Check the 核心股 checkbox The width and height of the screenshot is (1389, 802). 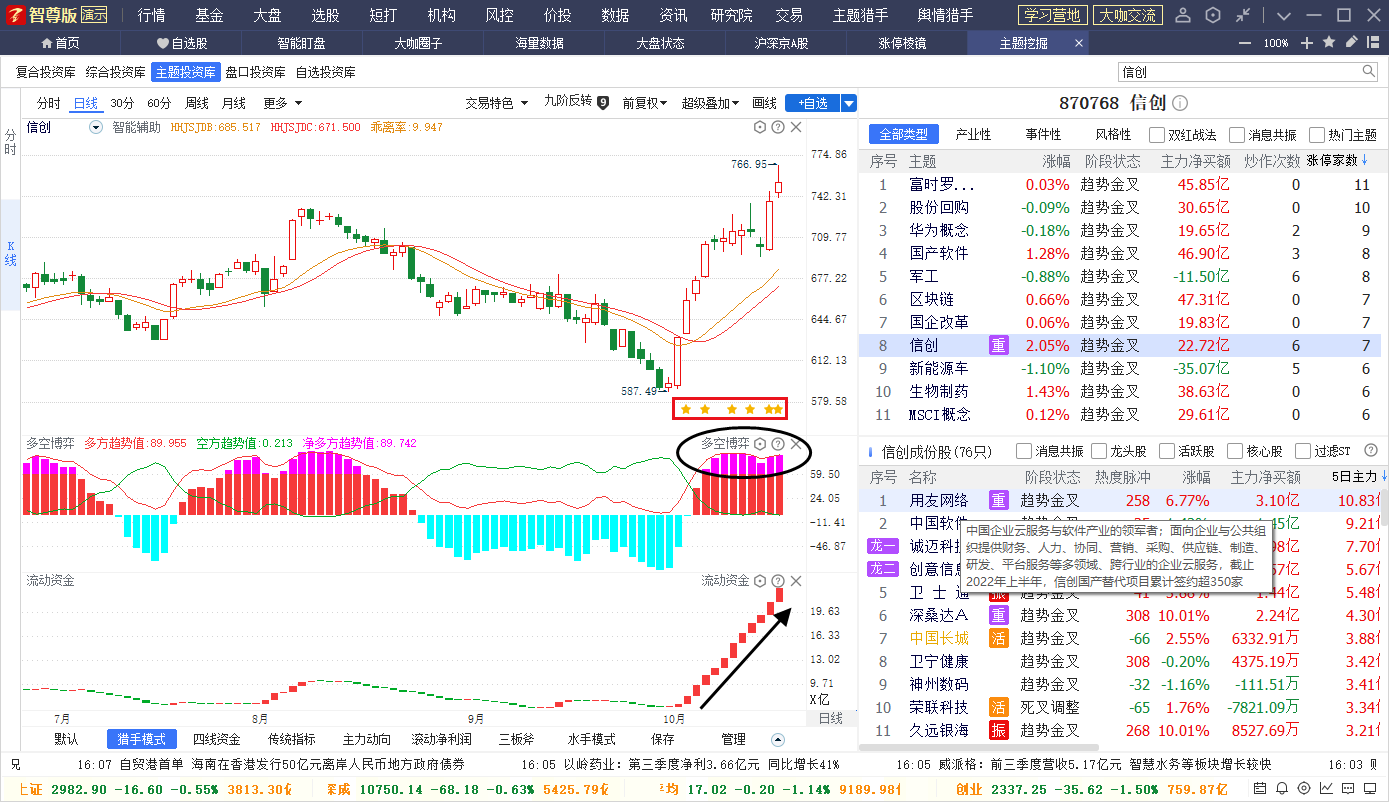tap(1235, 451)
